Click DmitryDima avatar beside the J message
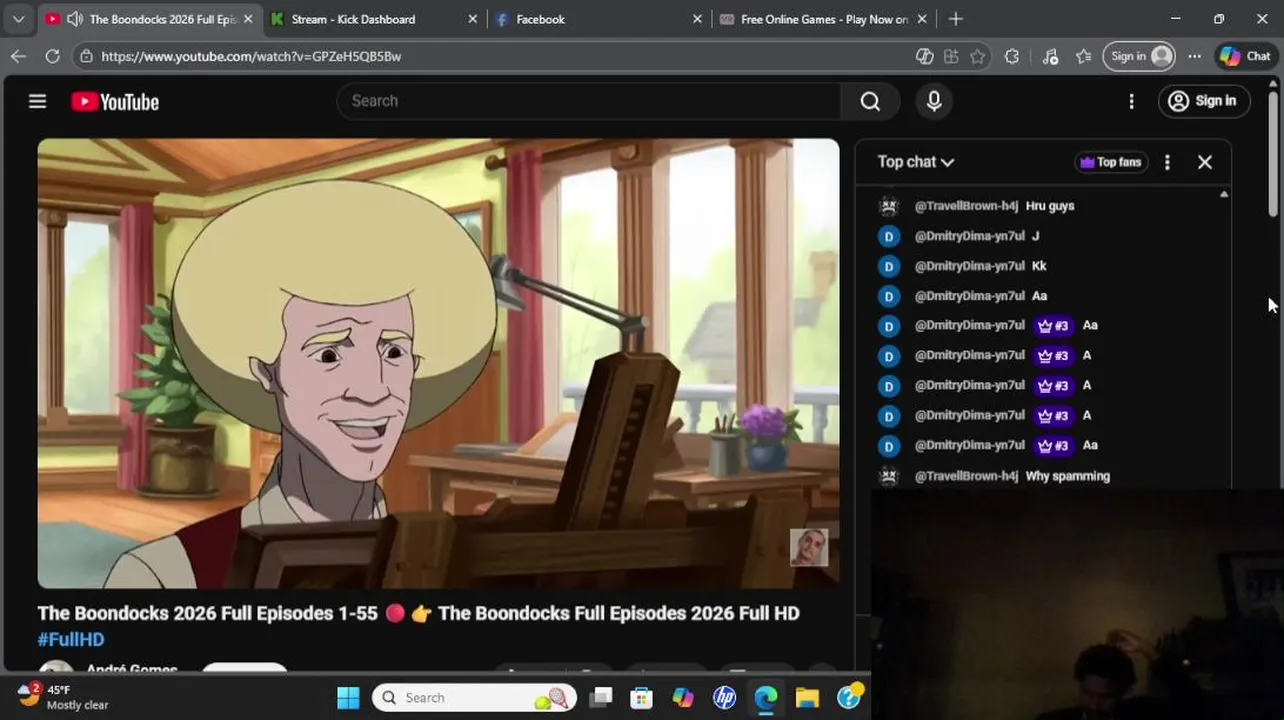 point(889,236)
